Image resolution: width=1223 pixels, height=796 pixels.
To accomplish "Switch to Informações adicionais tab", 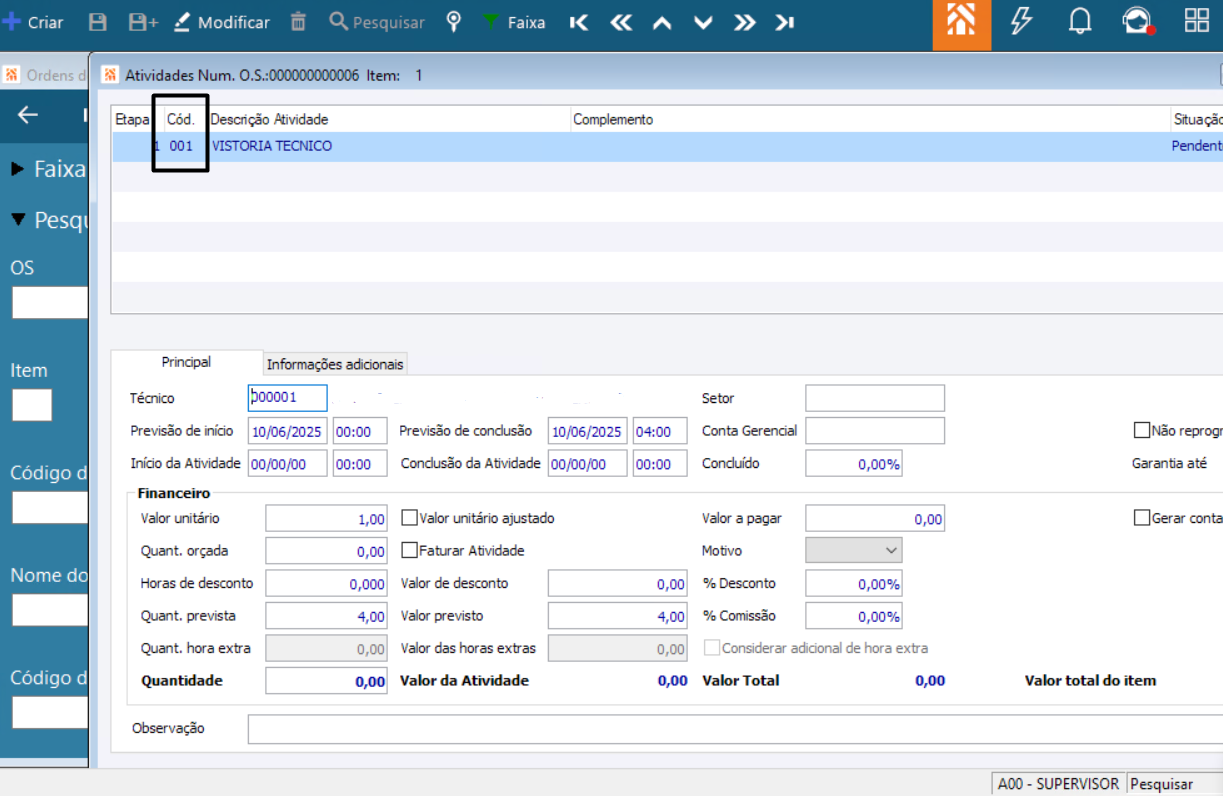I will point(335,364).
